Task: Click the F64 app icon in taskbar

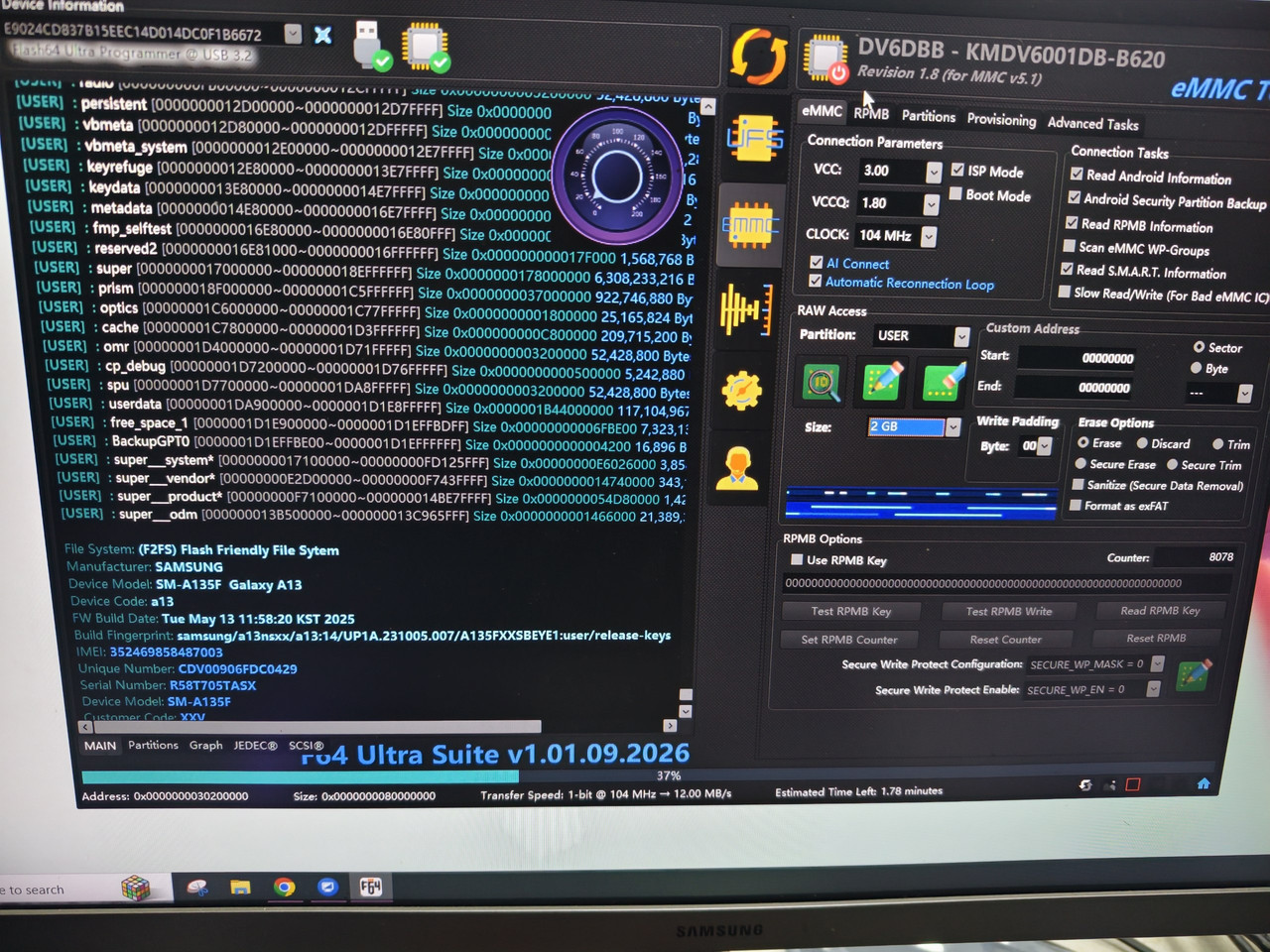Action: tap(371, 886)
